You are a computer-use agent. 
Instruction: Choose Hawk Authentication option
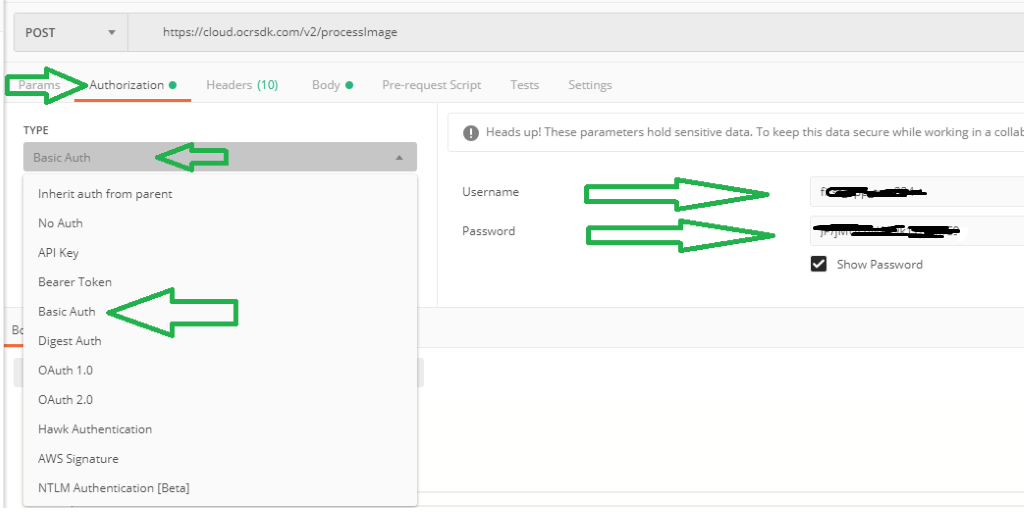219,429
